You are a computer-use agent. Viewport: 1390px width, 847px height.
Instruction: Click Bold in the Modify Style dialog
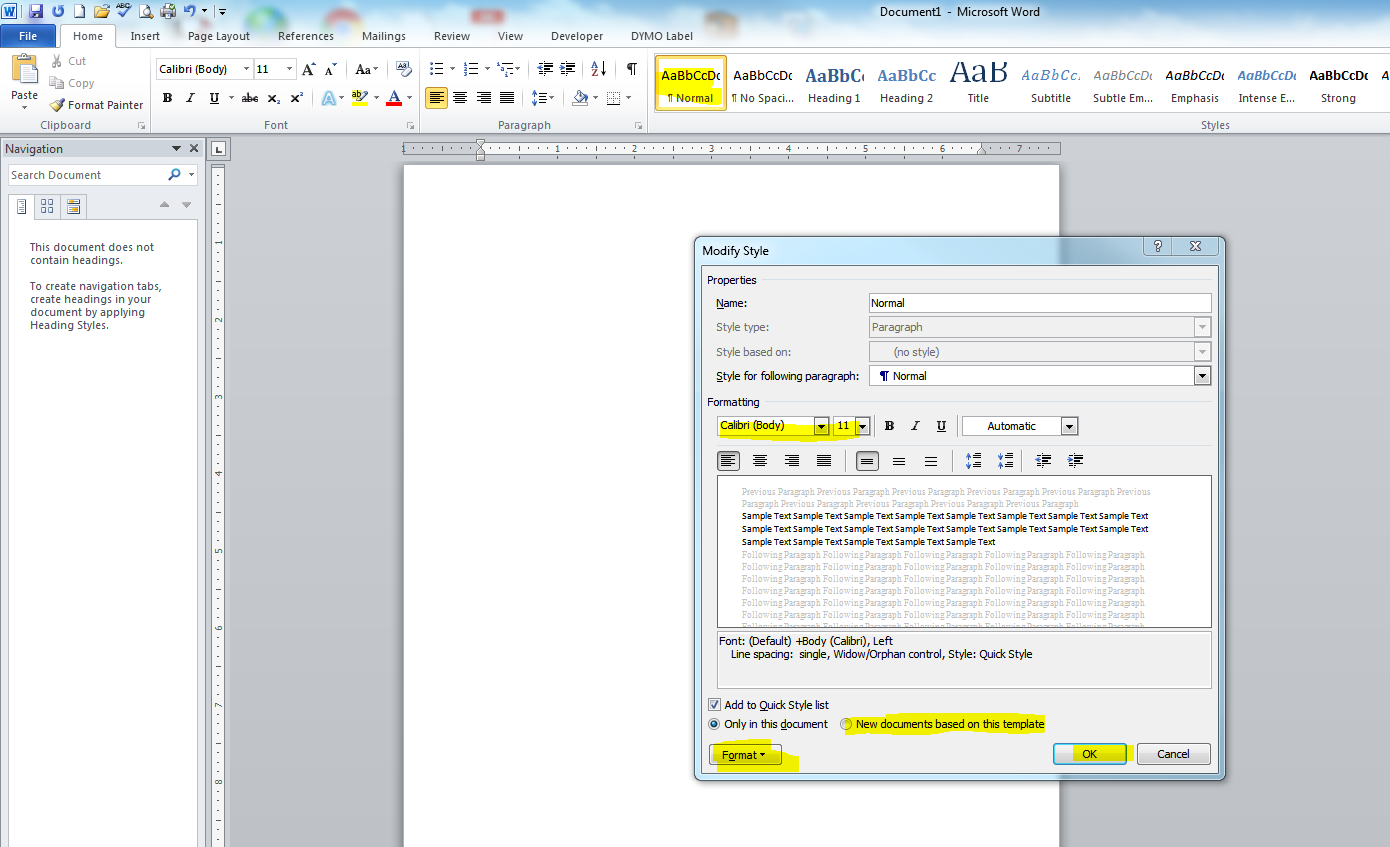[889, 426]
